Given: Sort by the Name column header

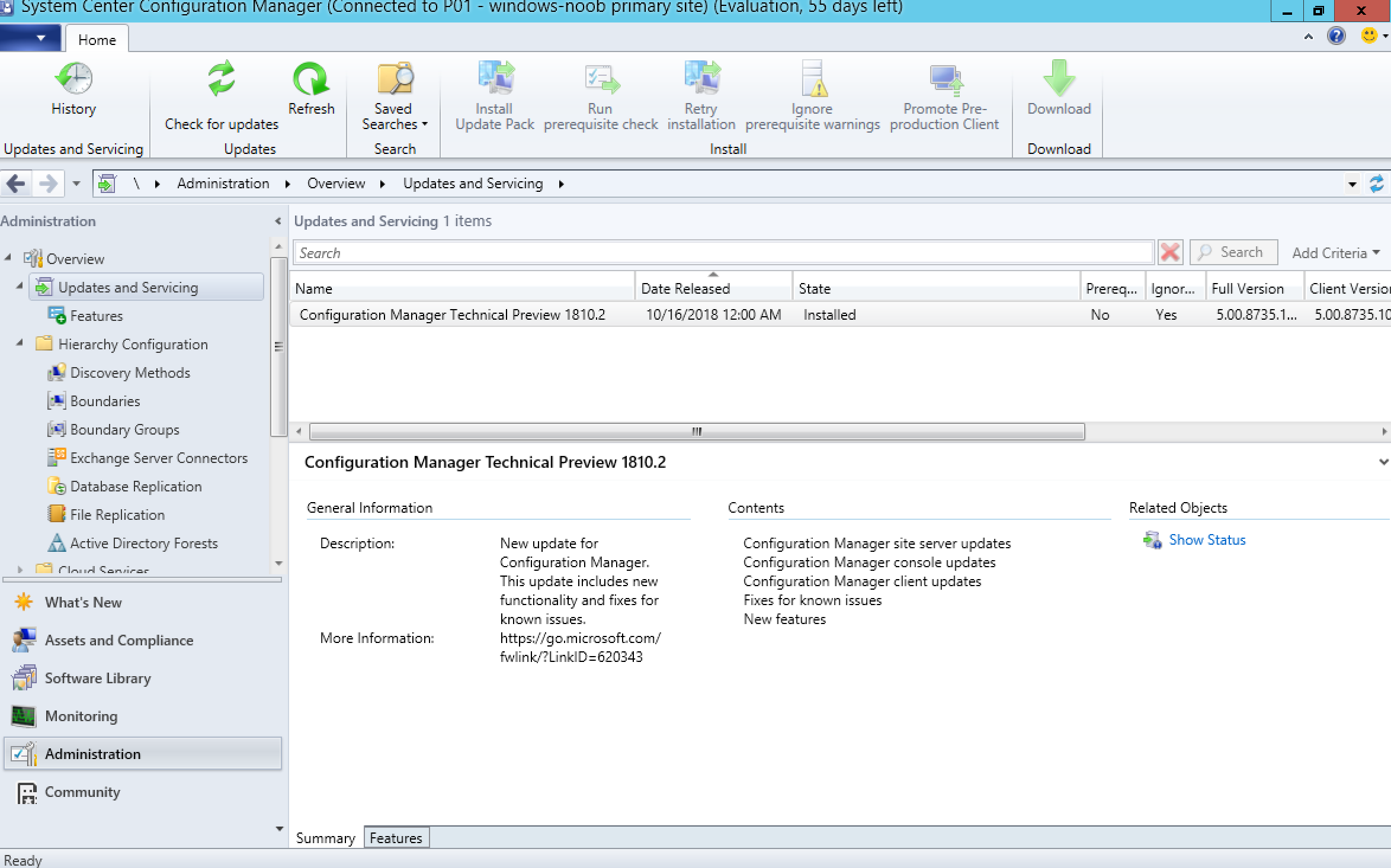Looking at the screenshot, I should click(x=463, y=288).
